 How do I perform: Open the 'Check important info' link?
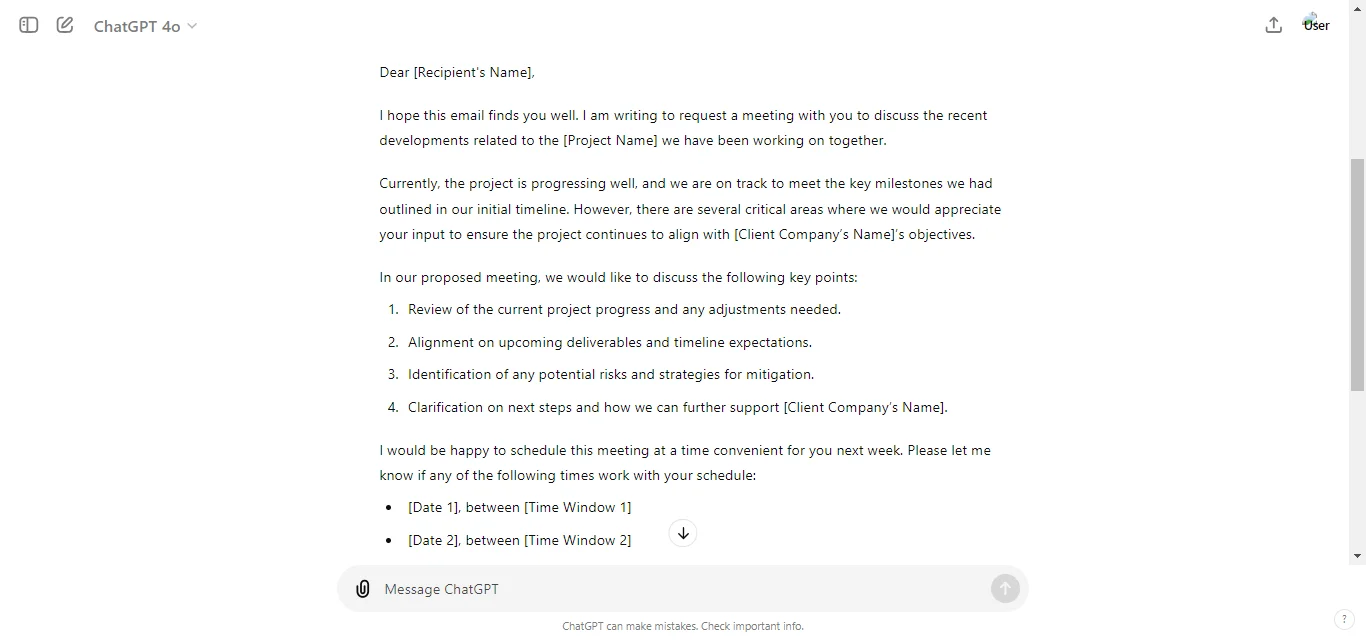pyautogui.click(x=752, y=626)
